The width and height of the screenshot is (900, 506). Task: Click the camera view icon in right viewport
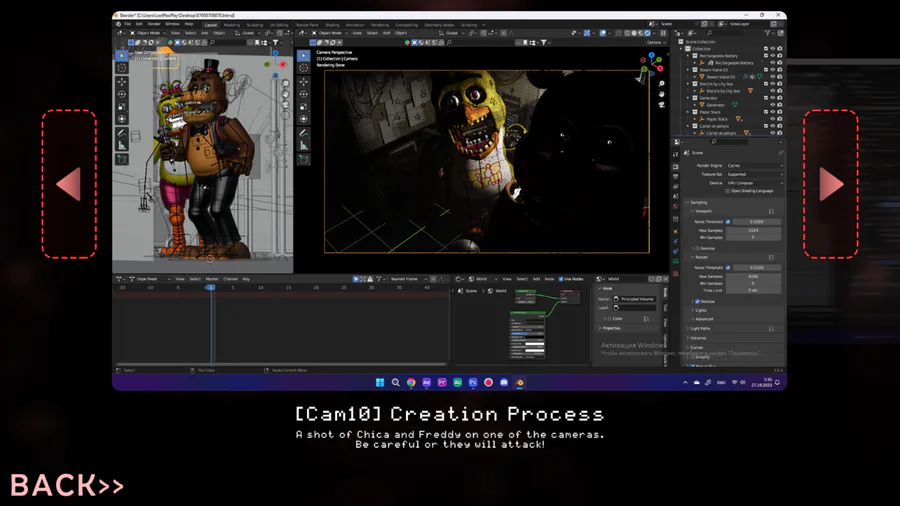click(x=661, y=104)
